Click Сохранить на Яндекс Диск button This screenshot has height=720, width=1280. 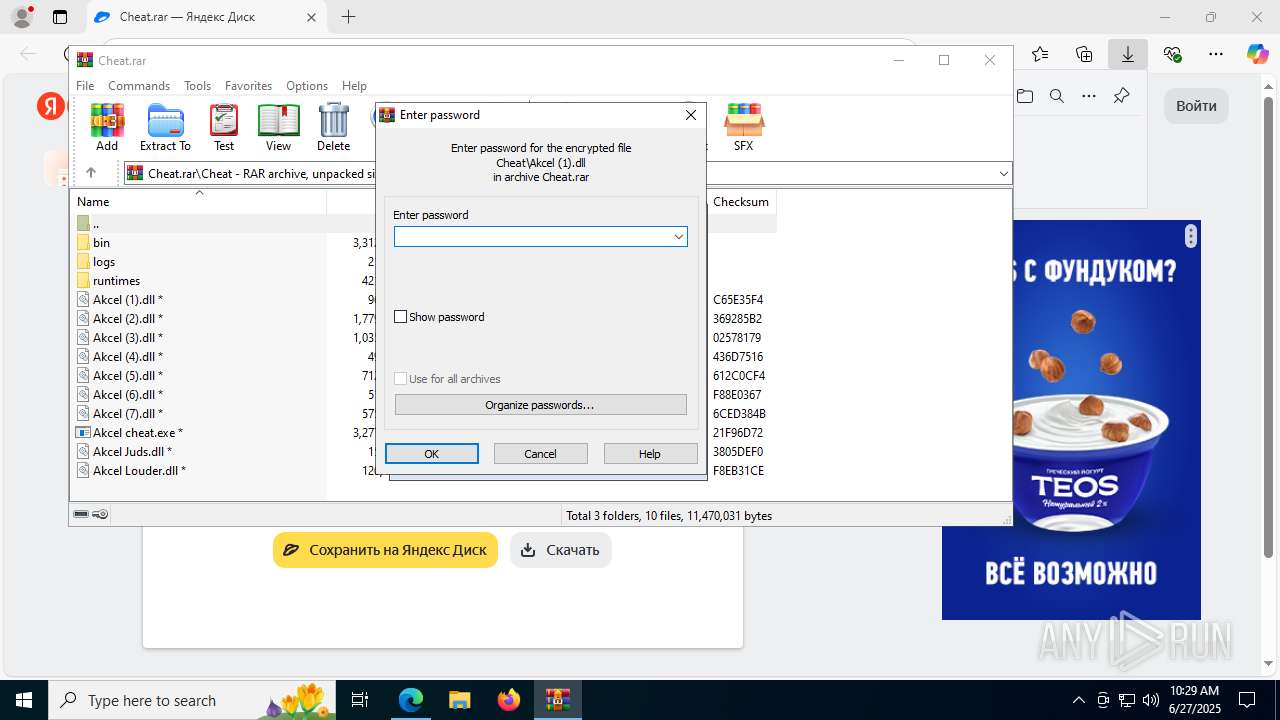pyautogui.click(x=385, y=550)
